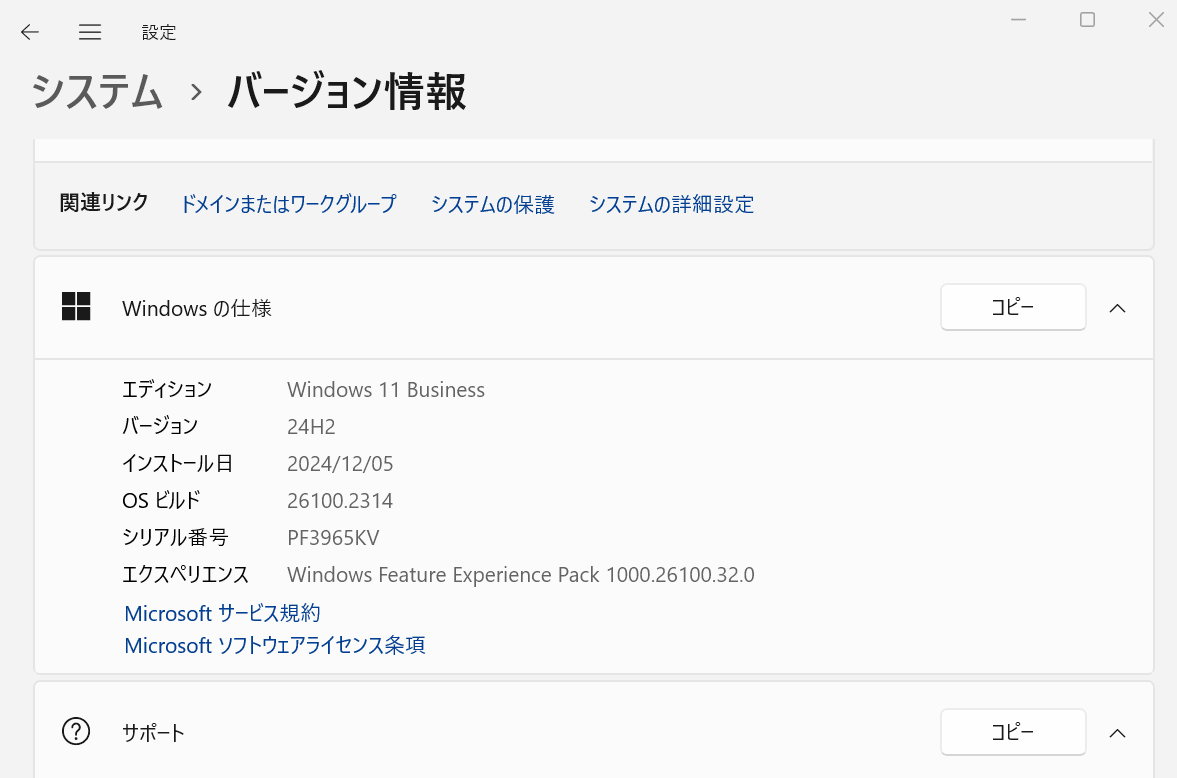1177x778 pixels.
Task: Open the システムの保護 link
Action: [492, 204]
